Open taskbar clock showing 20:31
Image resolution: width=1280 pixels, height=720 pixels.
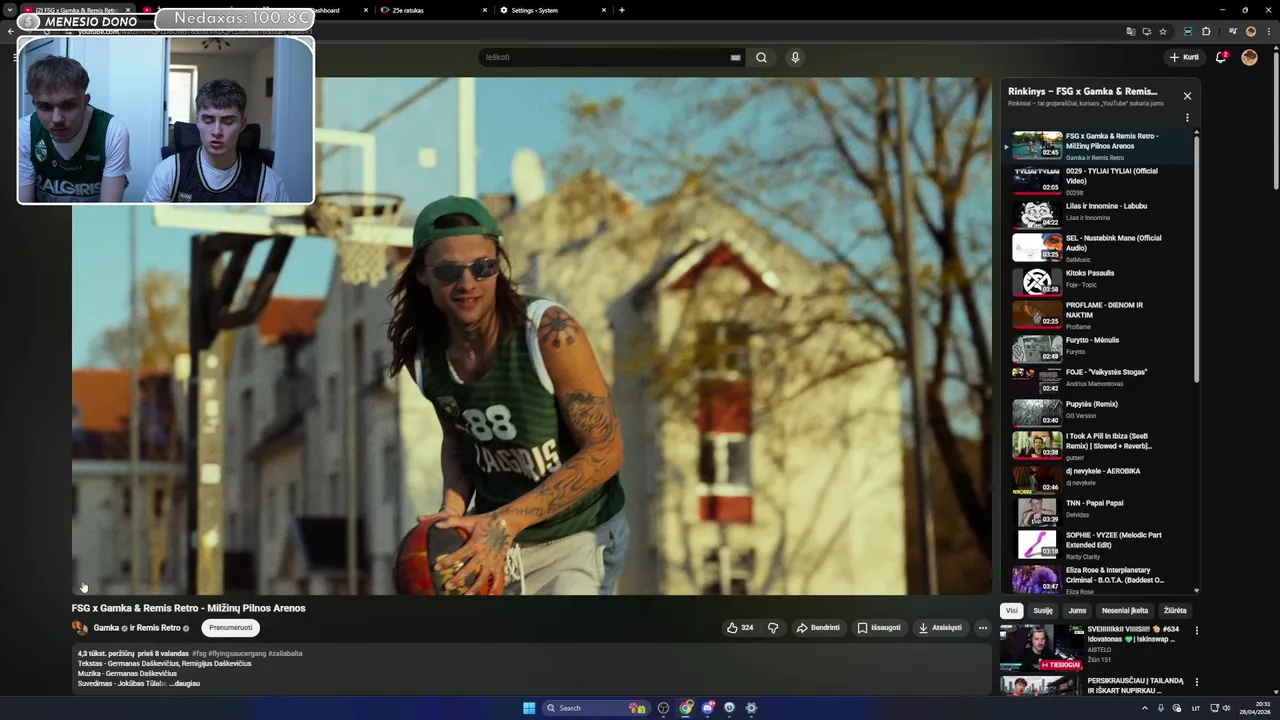click(1256, 708)
